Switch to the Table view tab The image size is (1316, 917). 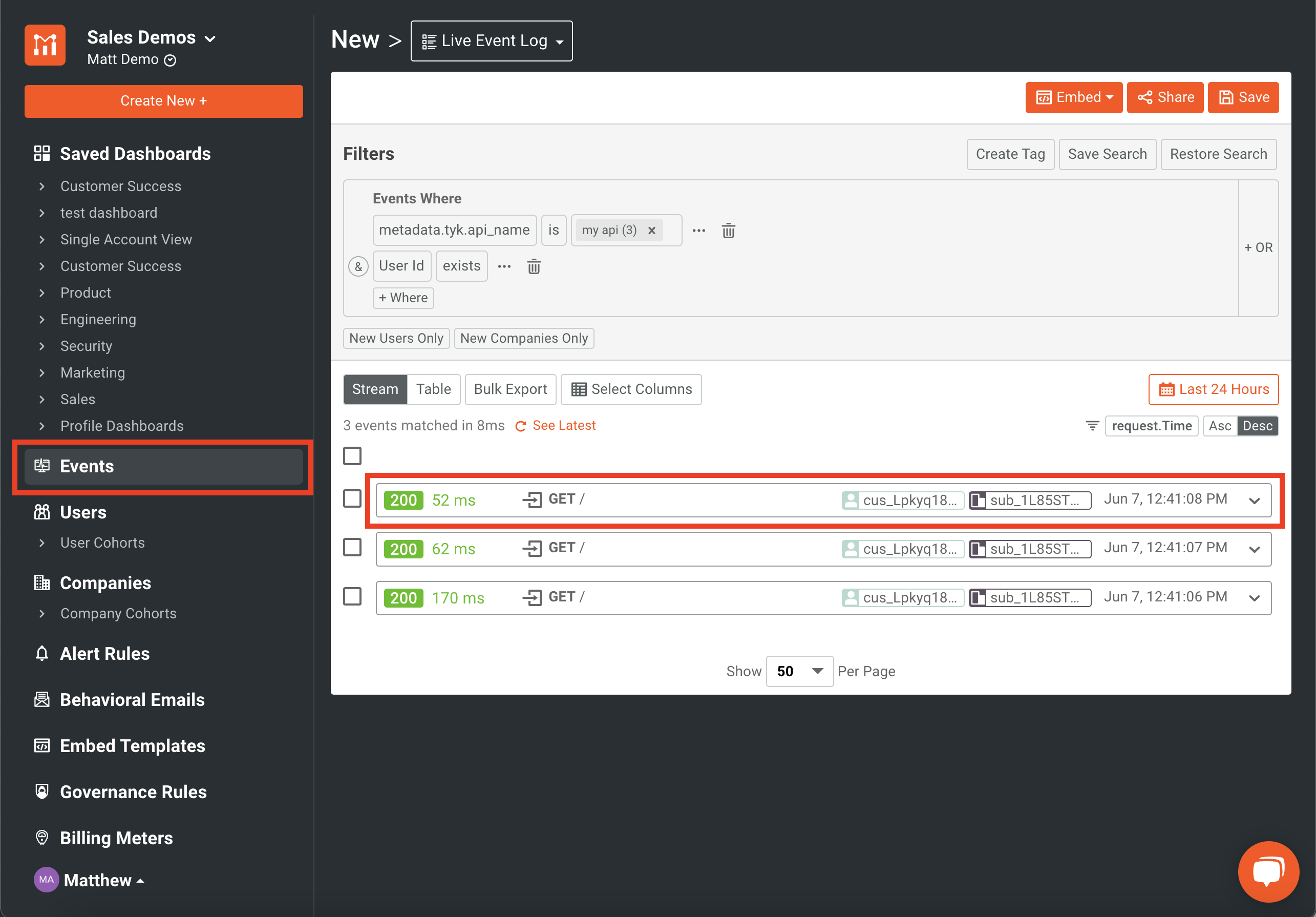pos(433,389)
